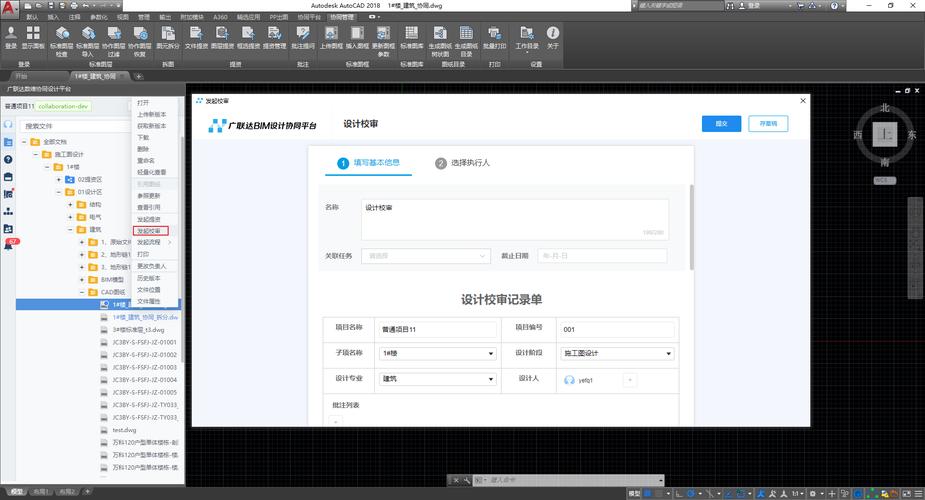Image resolution: width=925 pixels, height=500 pixels.
Task: Click the 名称 text field
Action: tap(514, 219)
